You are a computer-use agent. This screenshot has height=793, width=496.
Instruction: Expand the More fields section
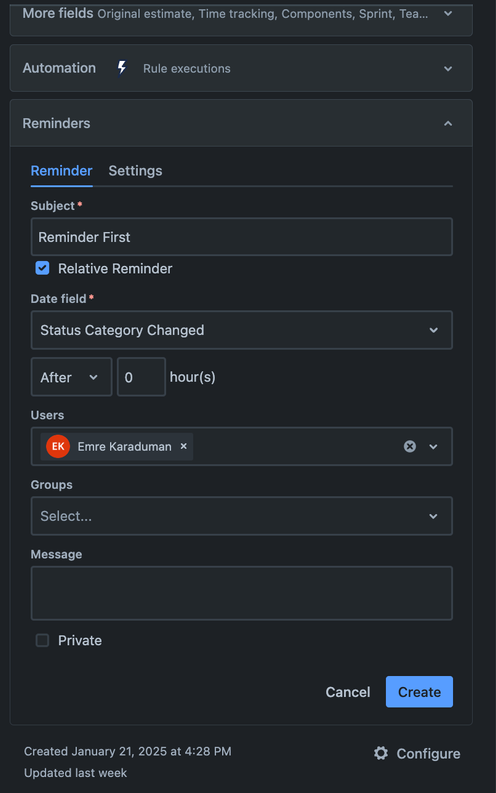241,14
